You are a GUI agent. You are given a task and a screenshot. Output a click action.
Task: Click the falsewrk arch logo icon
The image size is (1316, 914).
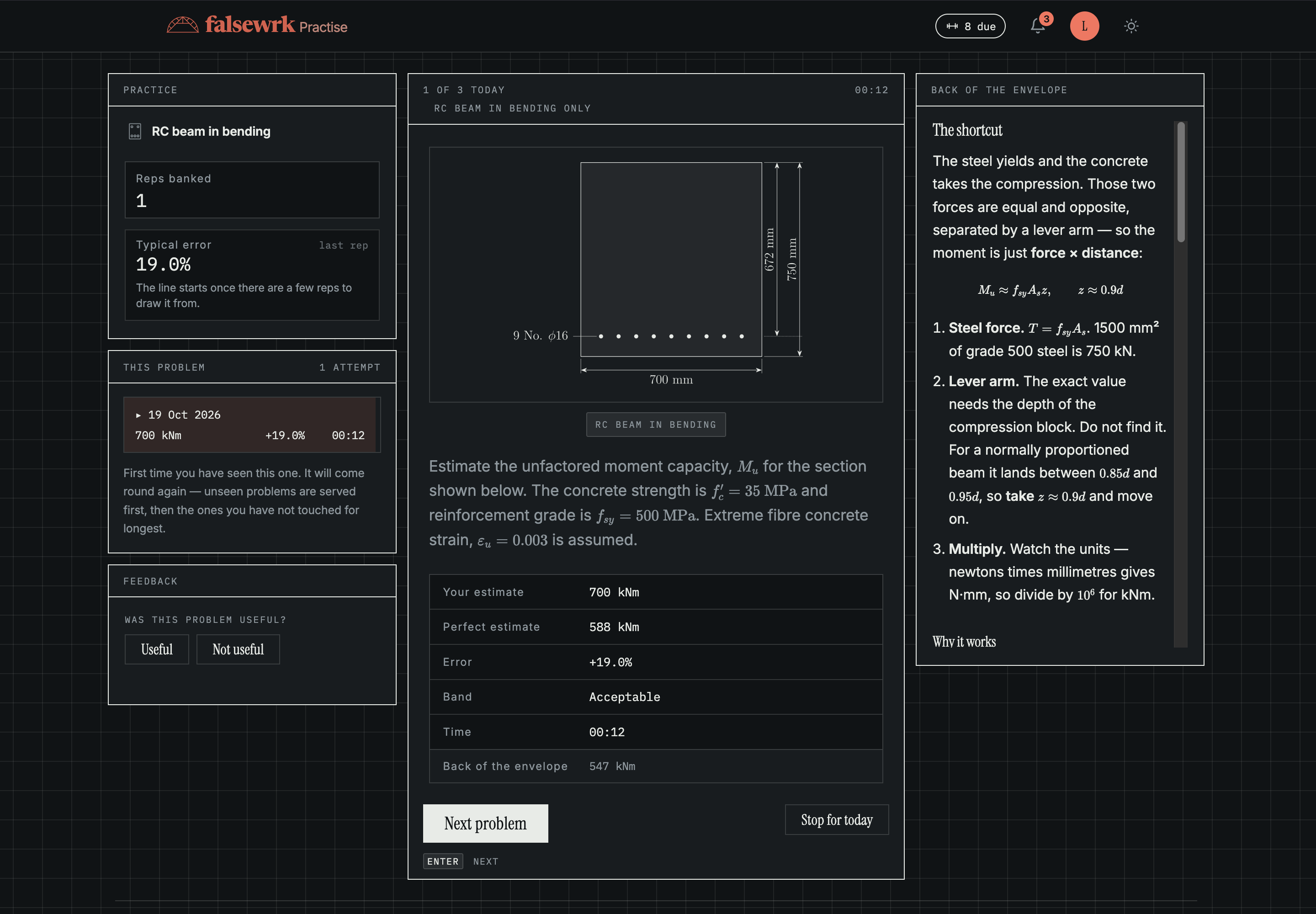tap(183, 25)
